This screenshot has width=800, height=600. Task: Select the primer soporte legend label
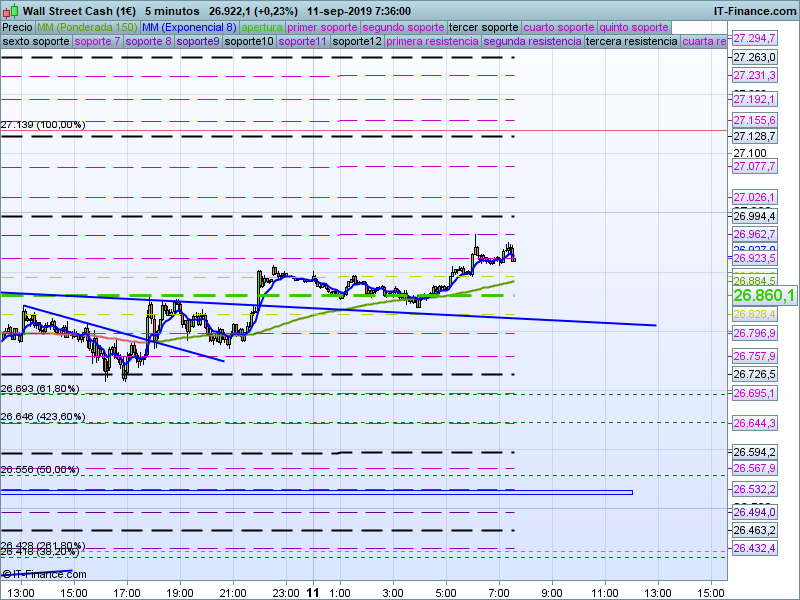(322, 28)
